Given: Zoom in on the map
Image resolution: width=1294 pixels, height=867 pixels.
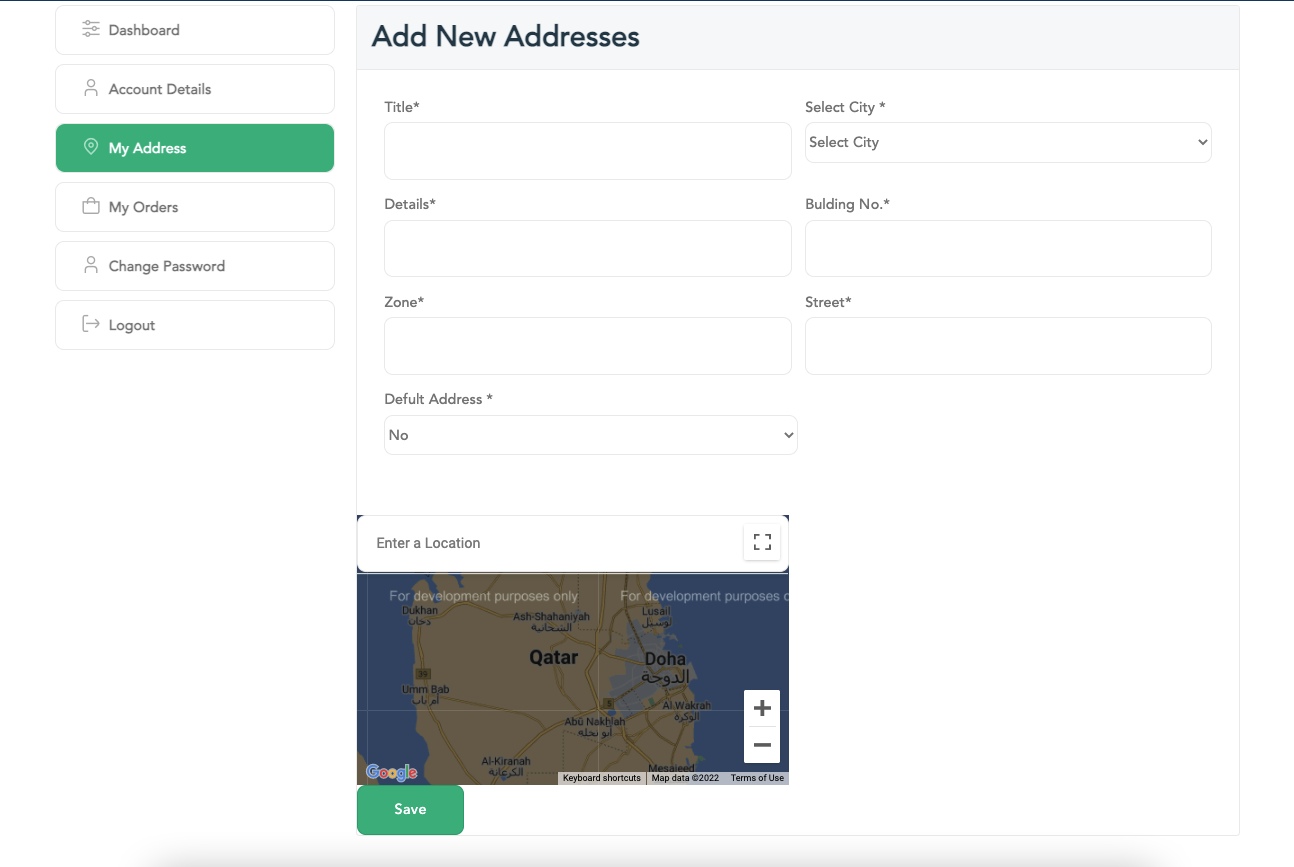Looking at the screenshot, I should (x=762, y=709).
